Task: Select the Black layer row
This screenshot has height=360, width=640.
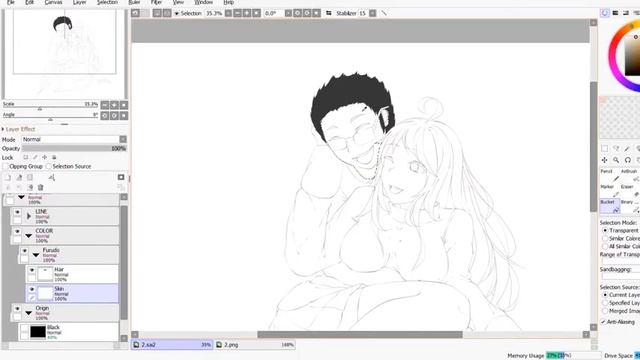Action: click(x=69, y=332)
